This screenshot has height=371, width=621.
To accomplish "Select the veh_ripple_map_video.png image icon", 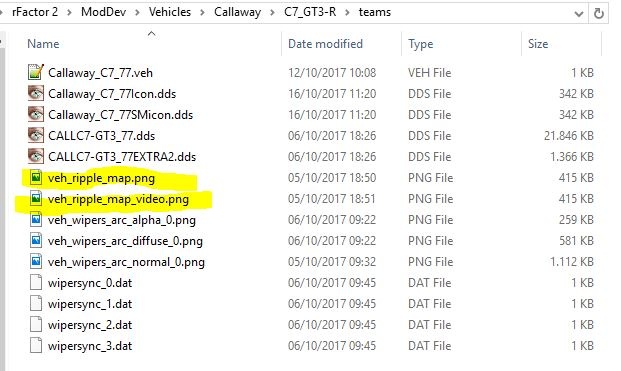I will 36,198.
